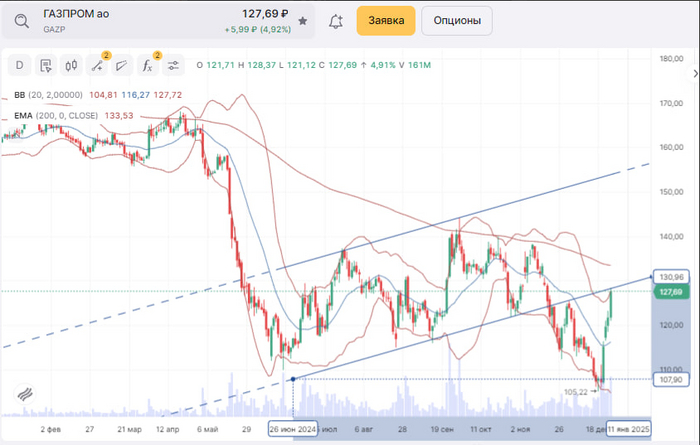The width and height of the screenshot is (700, 445).
Task: Click the 26 июн 2024 date marker
Action: pyautogui.click(x=293, y=428)
